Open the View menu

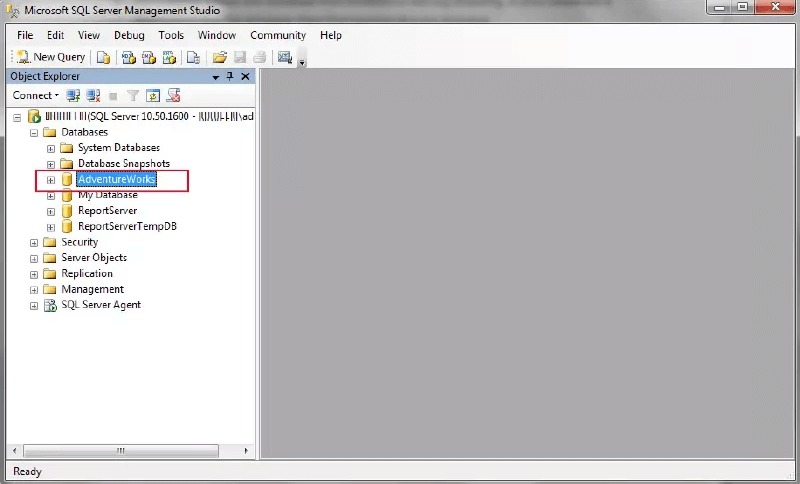click(x=89, y=35)
